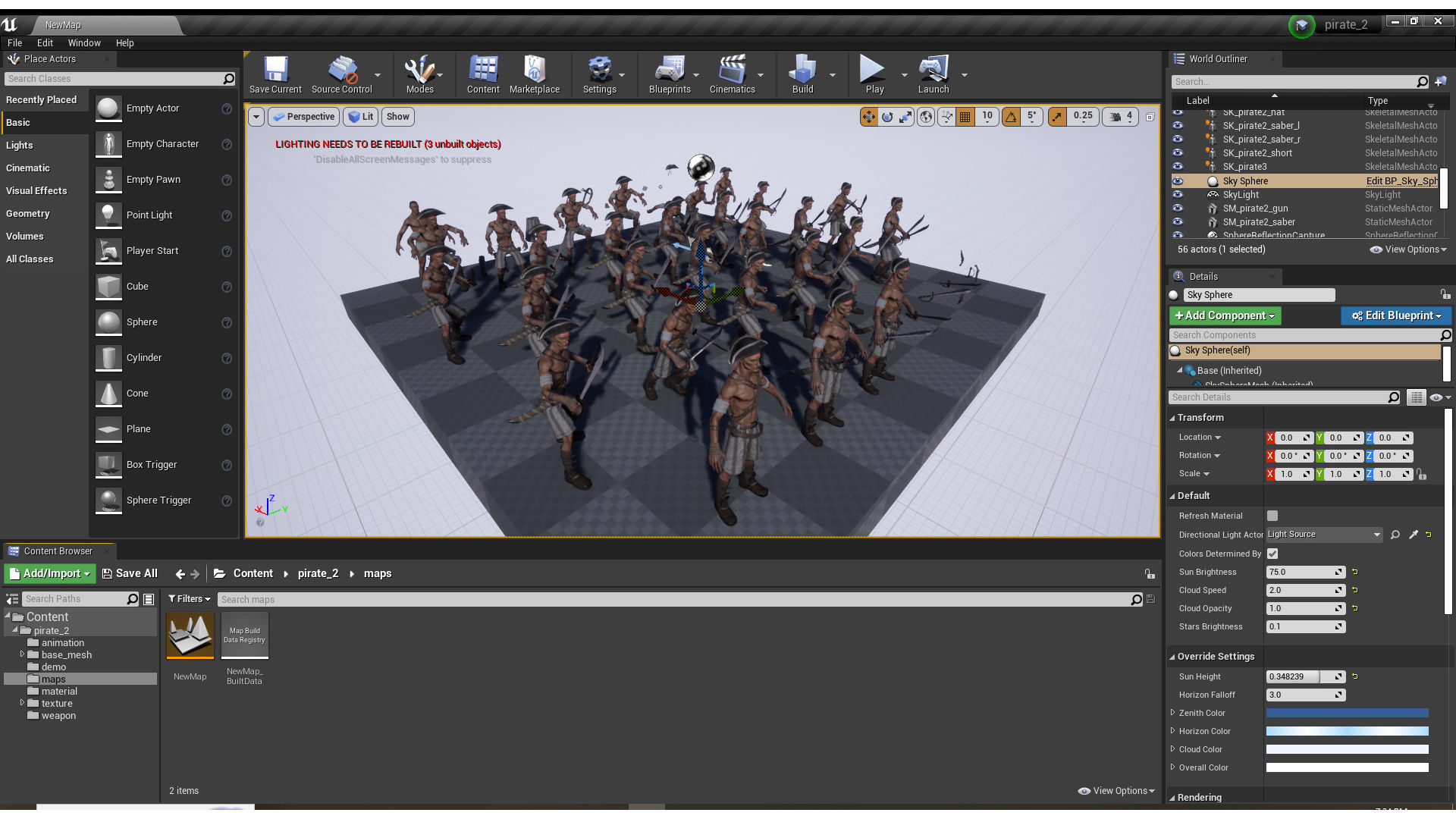The height and width of the screenshot is (819, 1456).
Task: Open the Marketplace toolbar icon
Action: (534, 70)
